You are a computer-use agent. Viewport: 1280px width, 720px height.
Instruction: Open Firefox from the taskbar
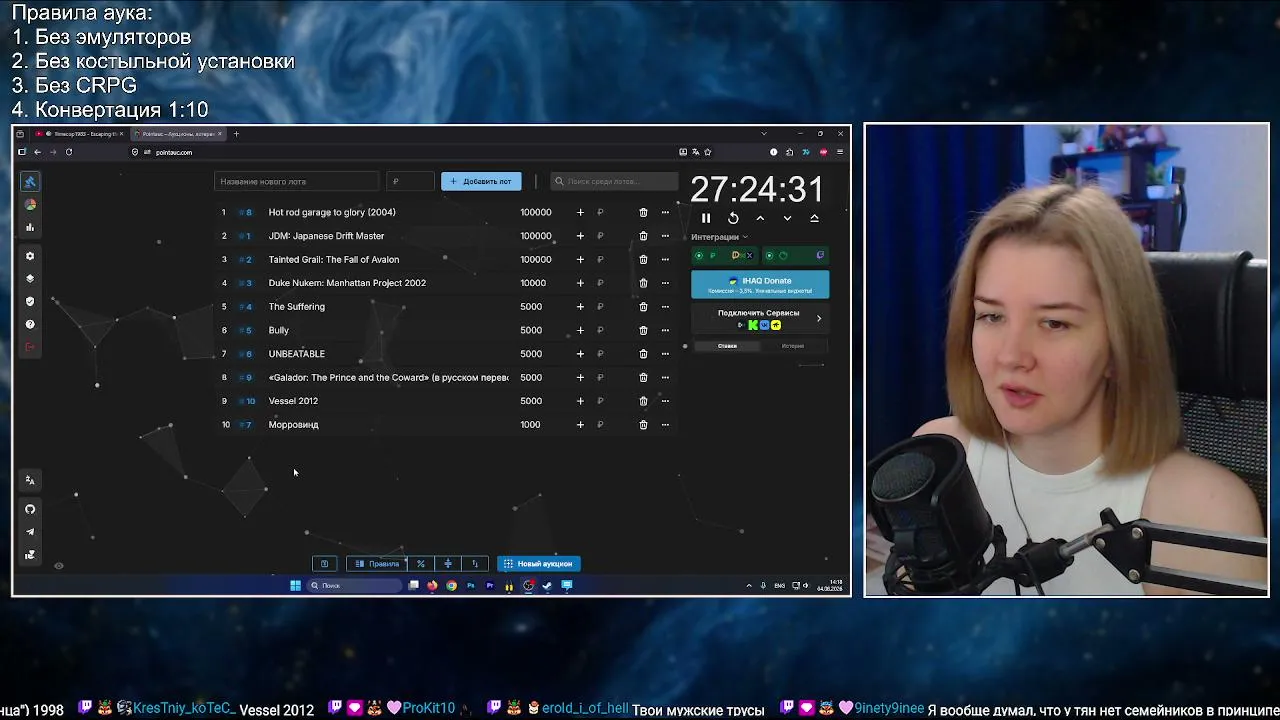(432, 586)
